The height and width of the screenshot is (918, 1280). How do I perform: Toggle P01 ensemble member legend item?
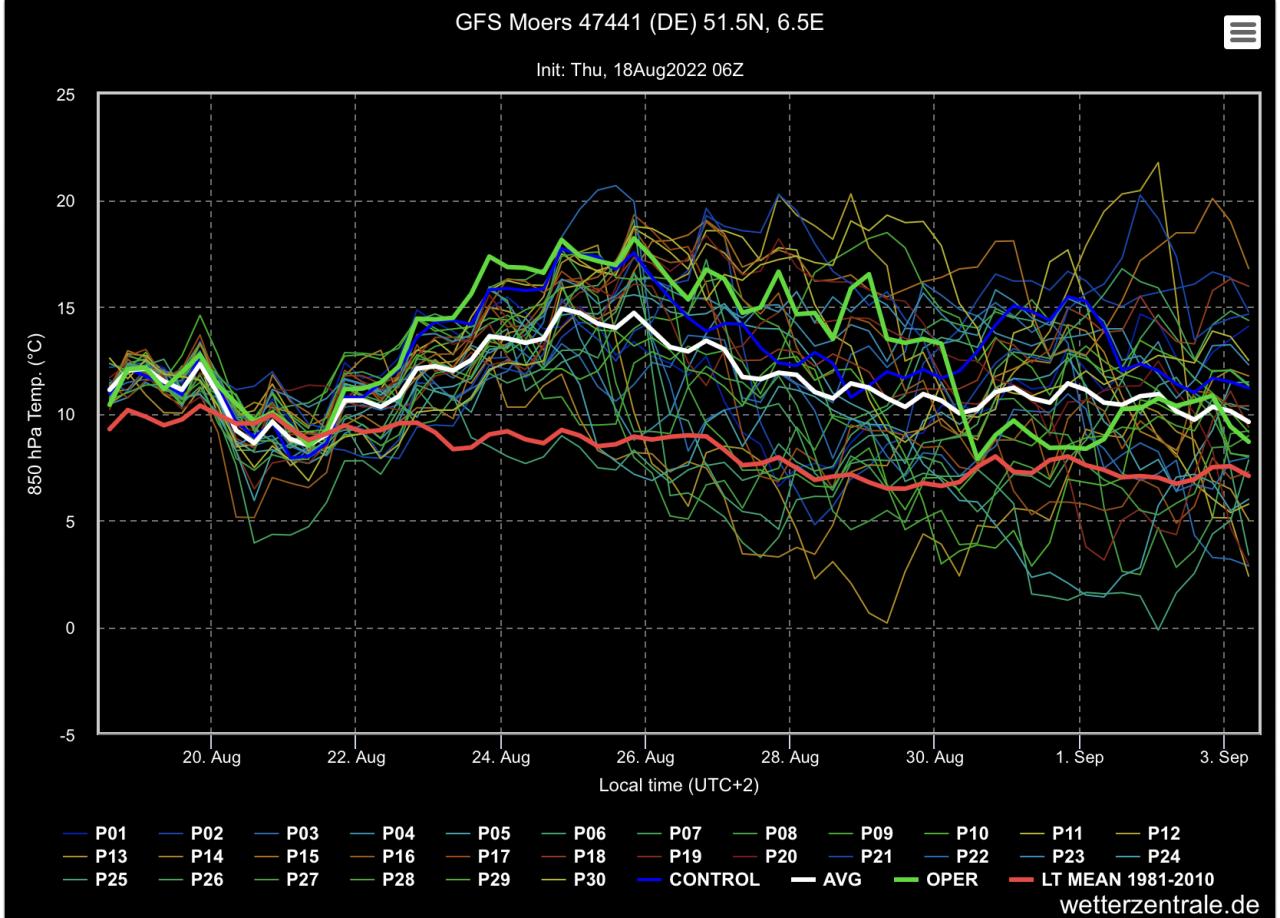(x=110, y=833)
